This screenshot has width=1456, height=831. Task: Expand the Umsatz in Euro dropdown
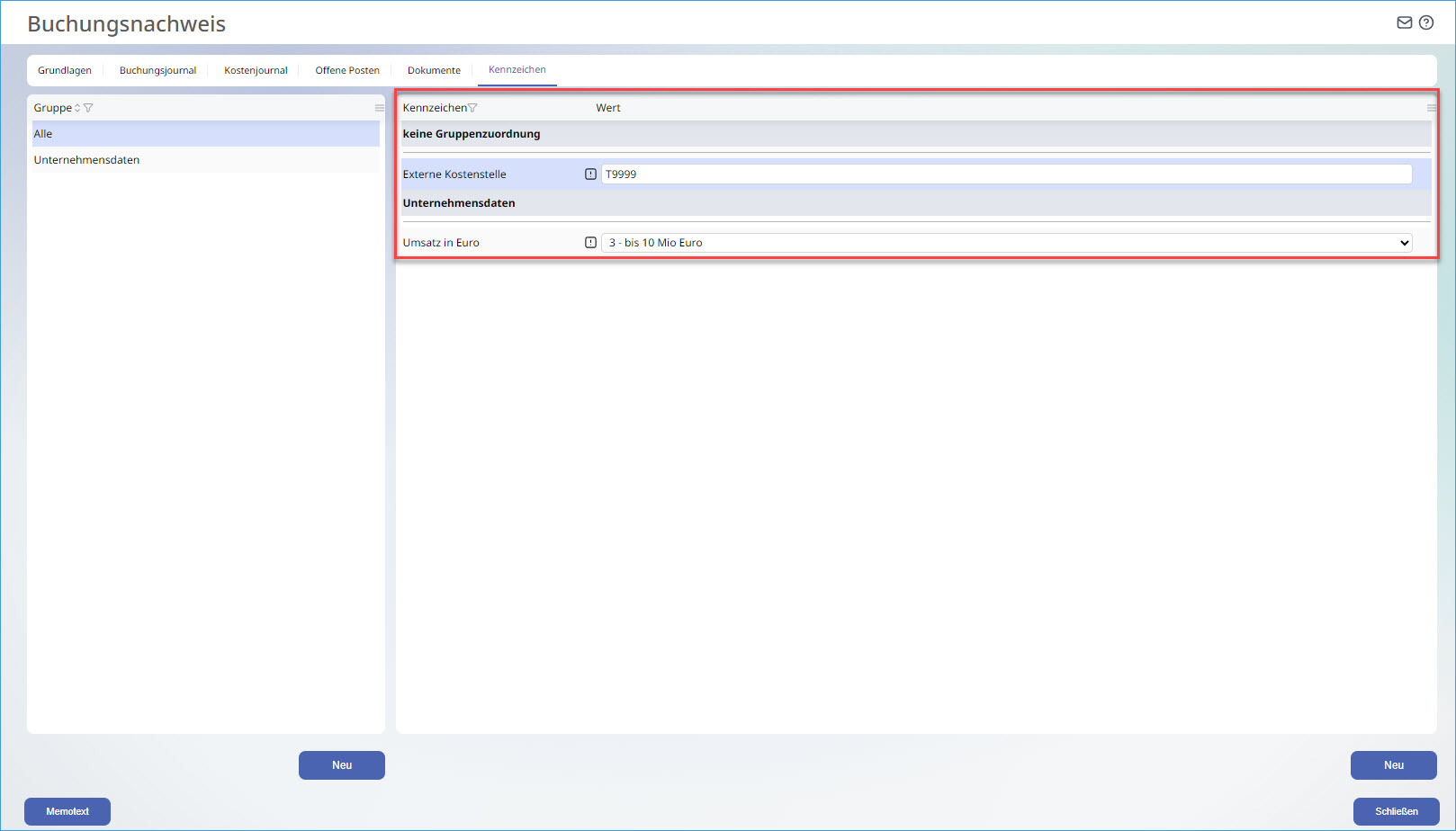pyautogui.click(x=1404, y=243)
